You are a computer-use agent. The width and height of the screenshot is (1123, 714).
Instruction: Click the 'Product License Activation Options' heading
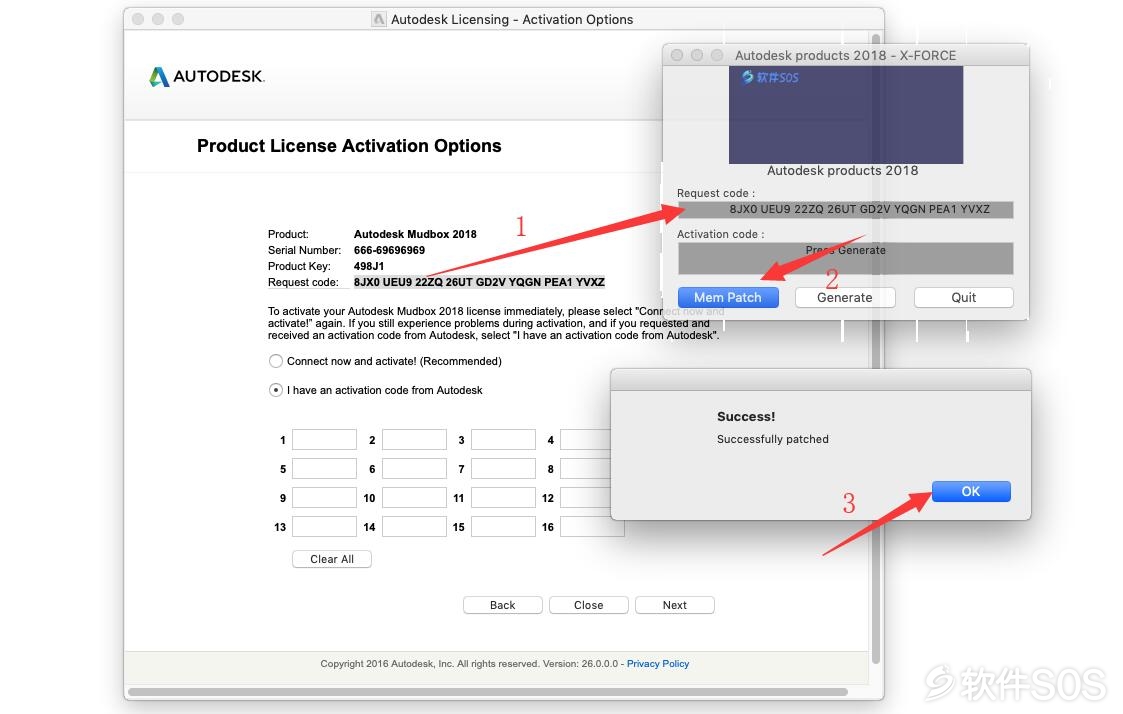pos(350,146)
